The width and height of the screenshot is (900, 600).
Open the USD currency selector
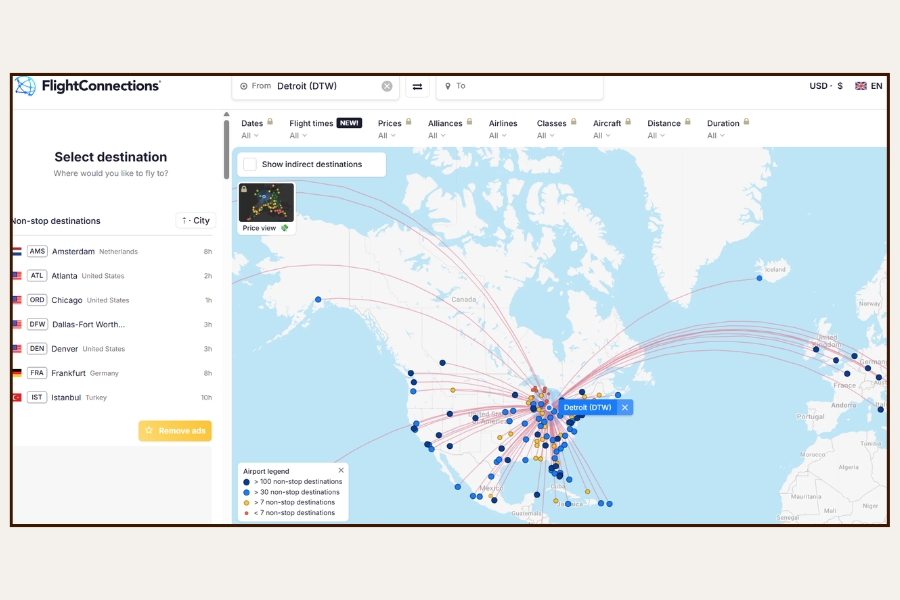pyautogui.click(x=826, y=86)
